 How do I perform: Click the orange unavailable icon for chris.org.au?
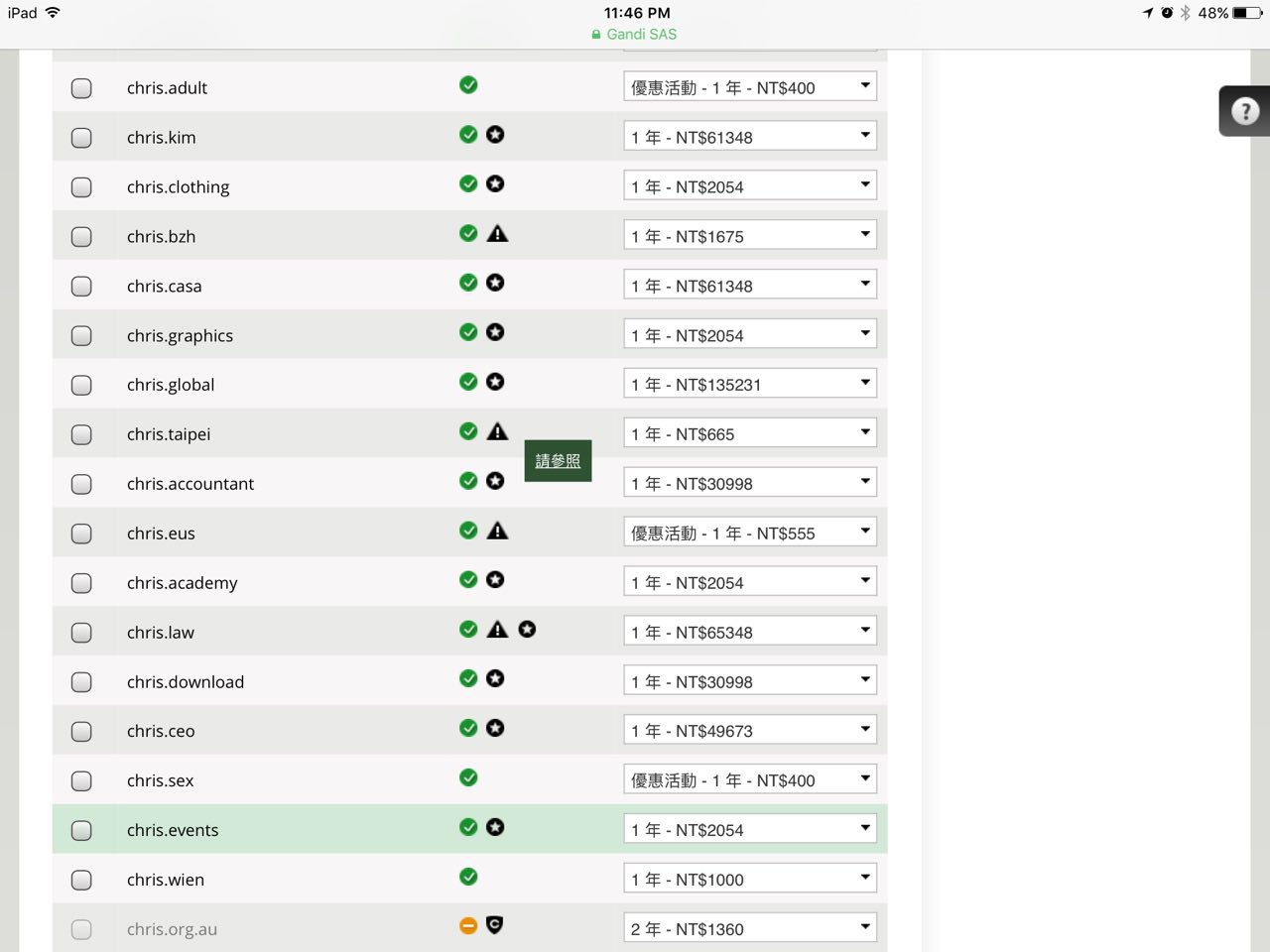point(468,925)
